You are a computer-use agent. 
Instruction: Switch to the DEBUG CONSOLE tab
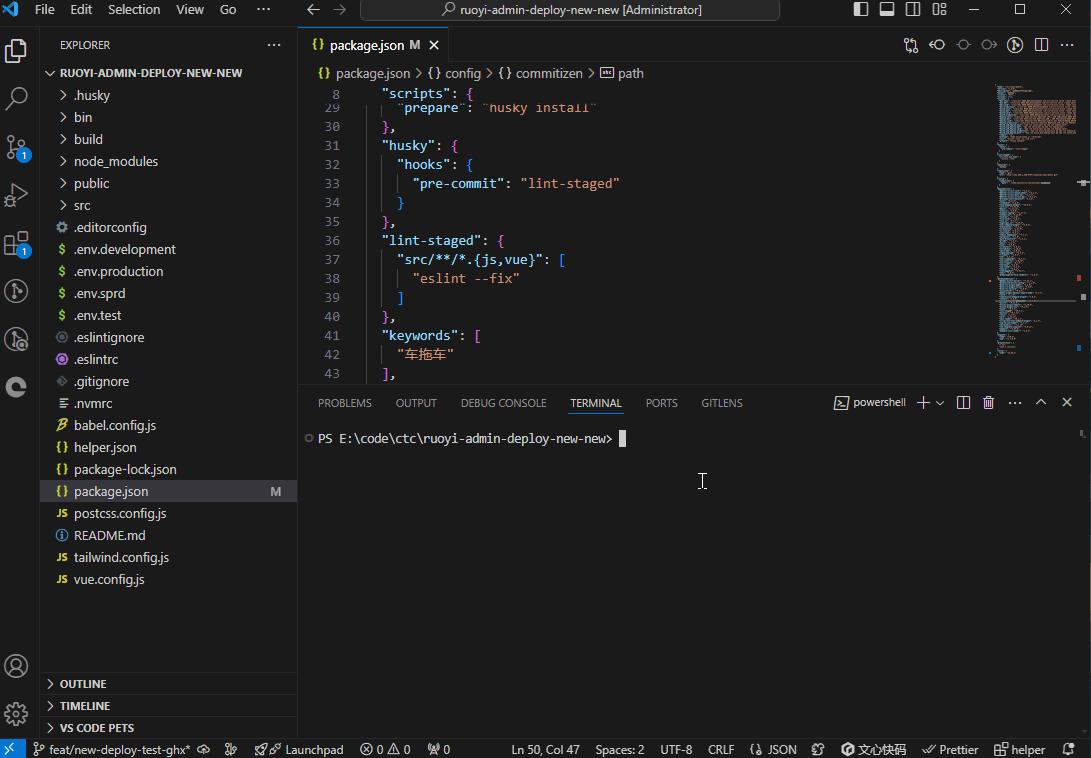pos(503,403)
